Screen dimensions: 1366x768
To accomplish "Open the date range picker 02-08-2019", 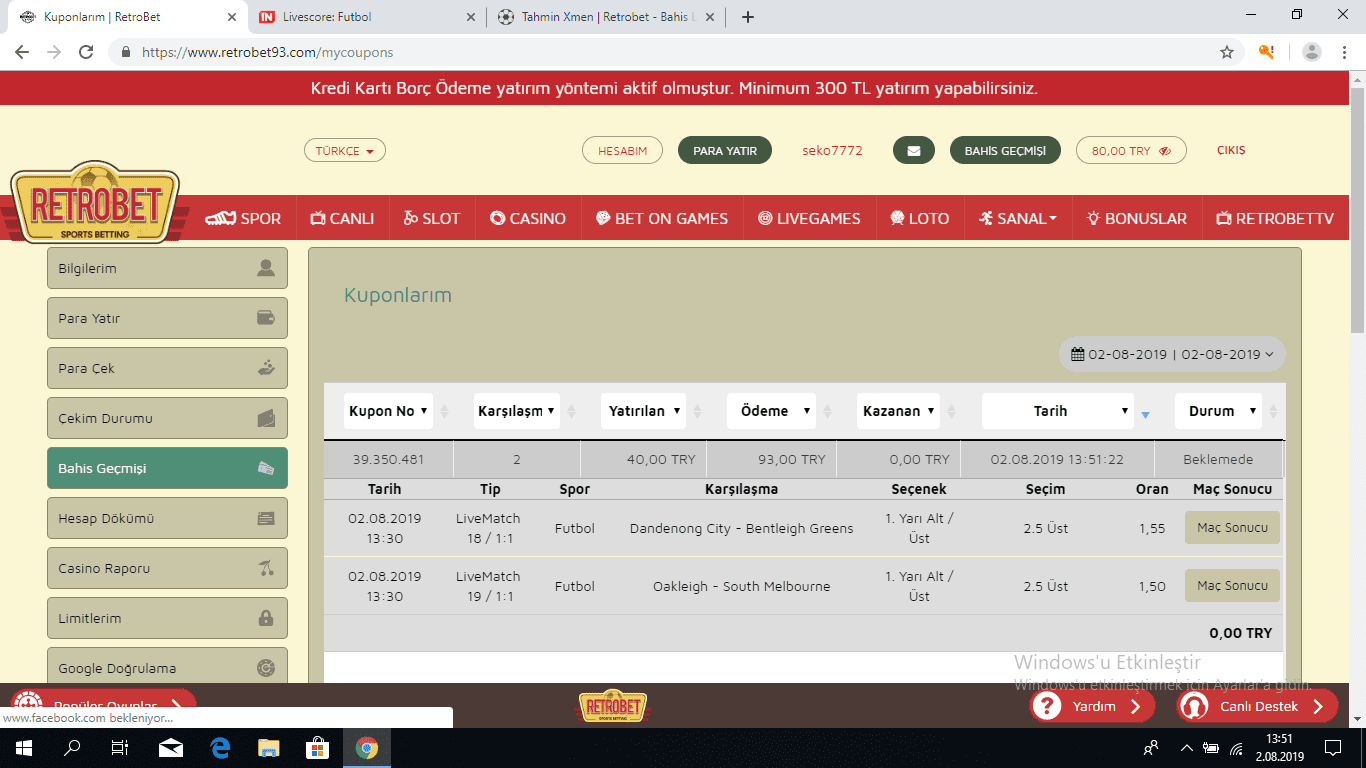I will coord(1172,354).
